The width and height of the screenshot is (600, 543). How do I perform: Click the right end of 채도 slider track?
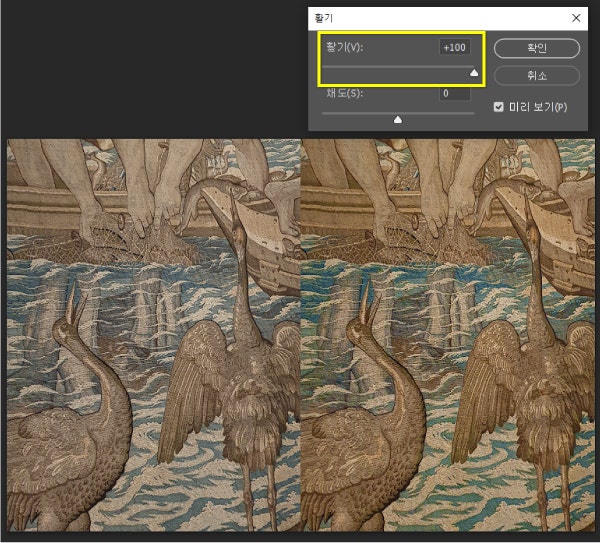473,113
